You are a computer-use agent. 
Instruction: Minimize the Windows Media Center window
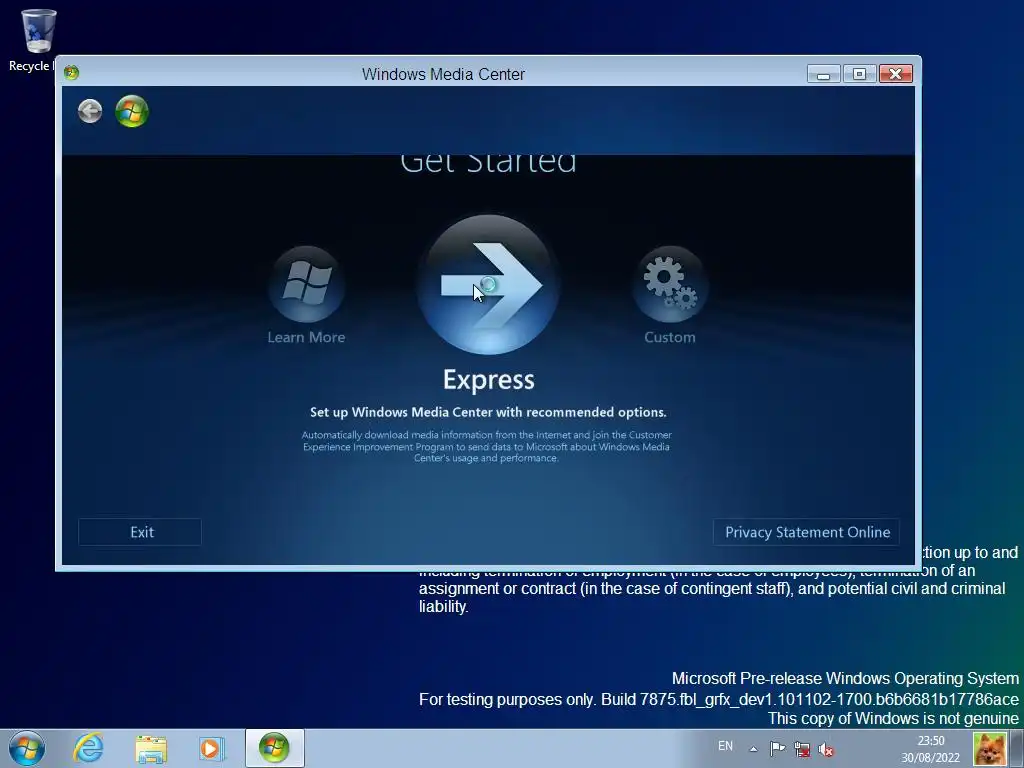coord(823,74)
